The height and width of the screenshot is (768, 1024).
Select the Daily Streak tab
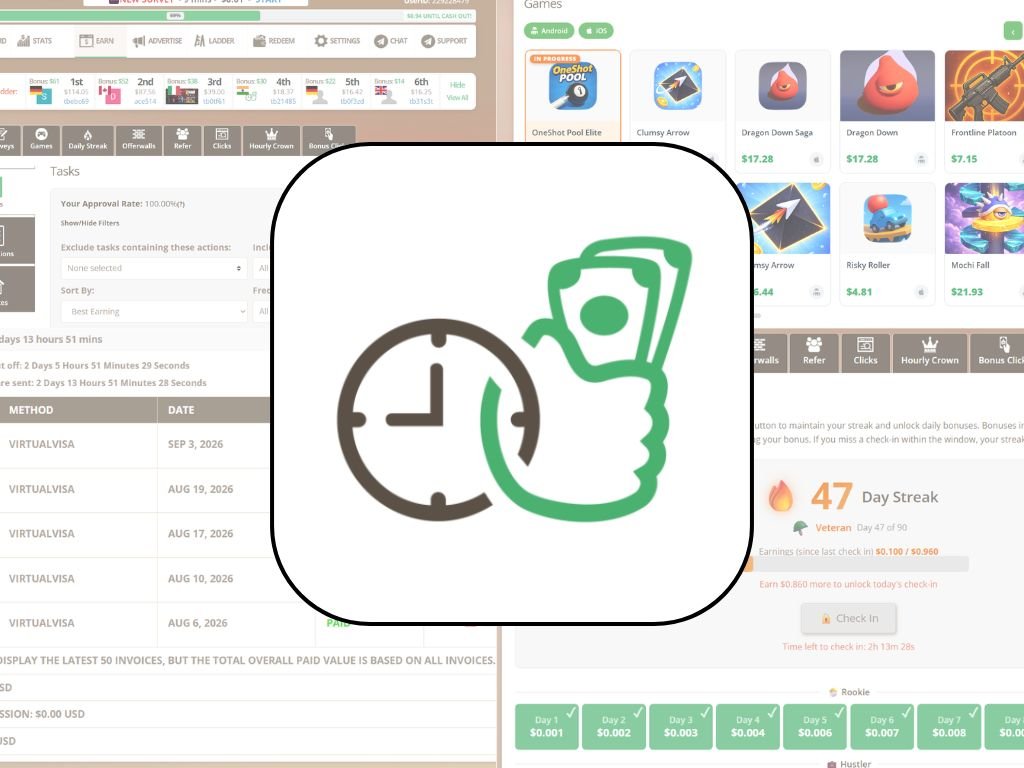click(88, 139)
